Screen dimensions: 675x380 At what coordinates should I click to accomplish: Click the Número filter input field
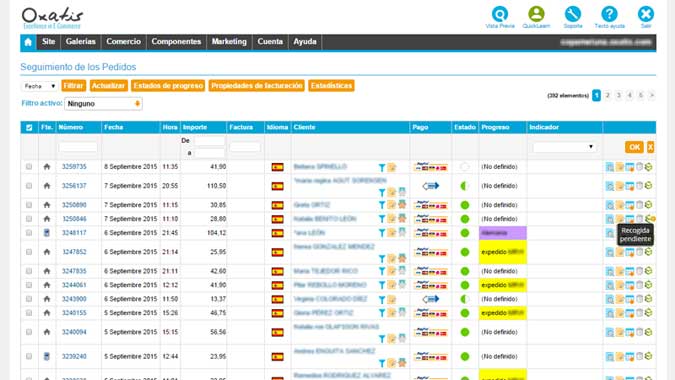click(x=78, y=148)
